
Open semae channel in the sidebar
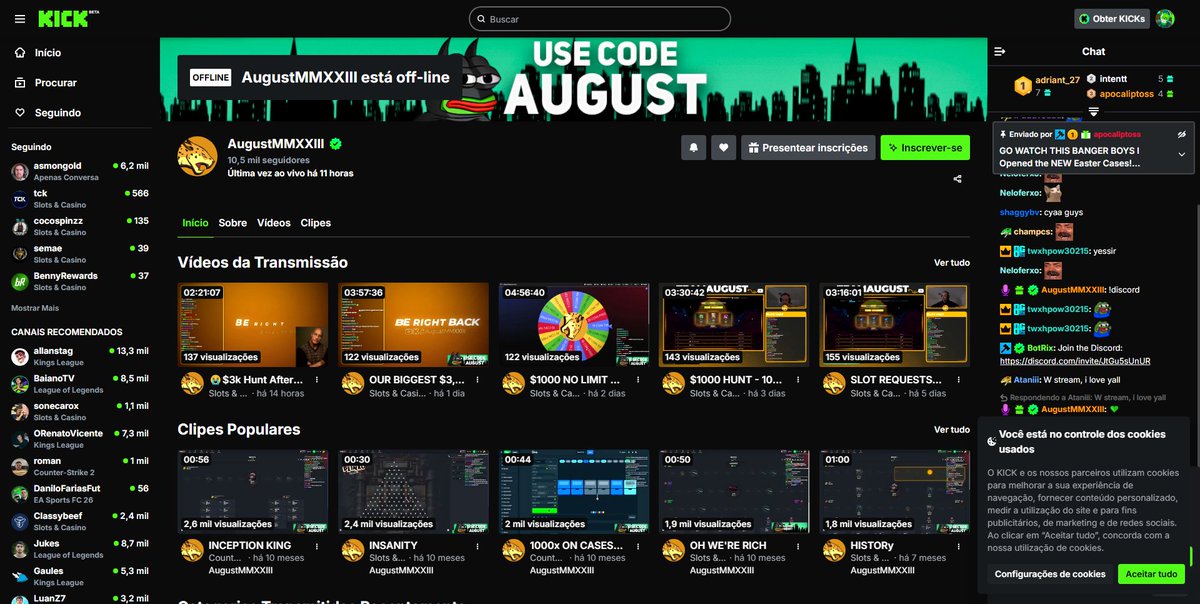point(80,253)
